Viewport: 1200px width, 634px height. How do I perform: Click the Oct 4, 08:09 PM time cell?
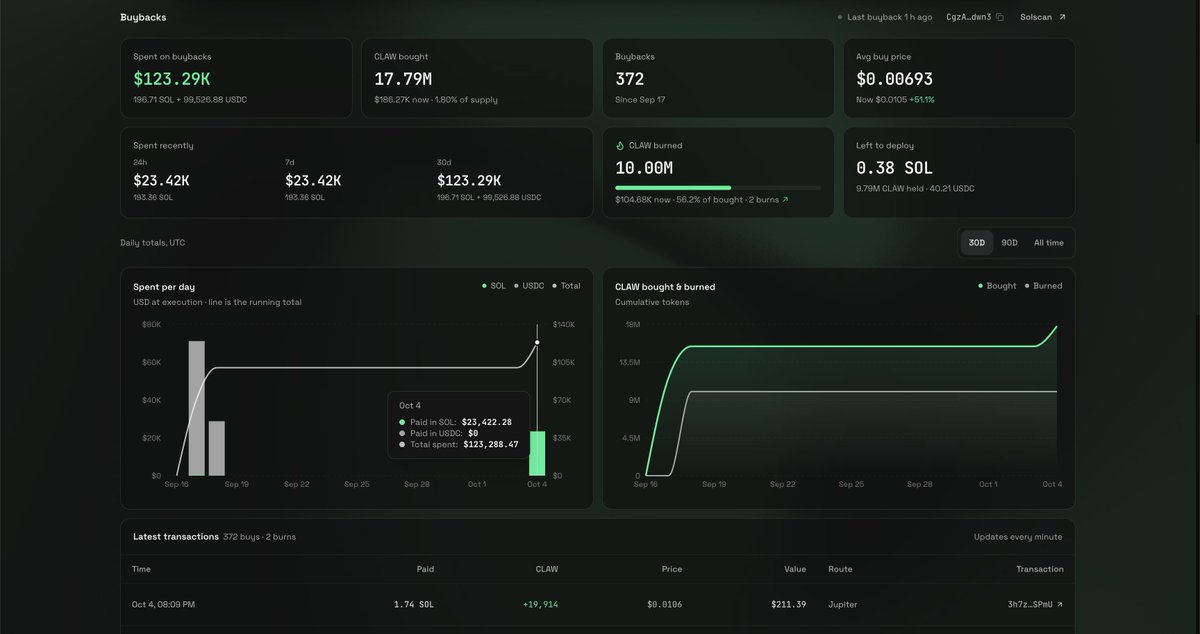click(x=164, y=605)
